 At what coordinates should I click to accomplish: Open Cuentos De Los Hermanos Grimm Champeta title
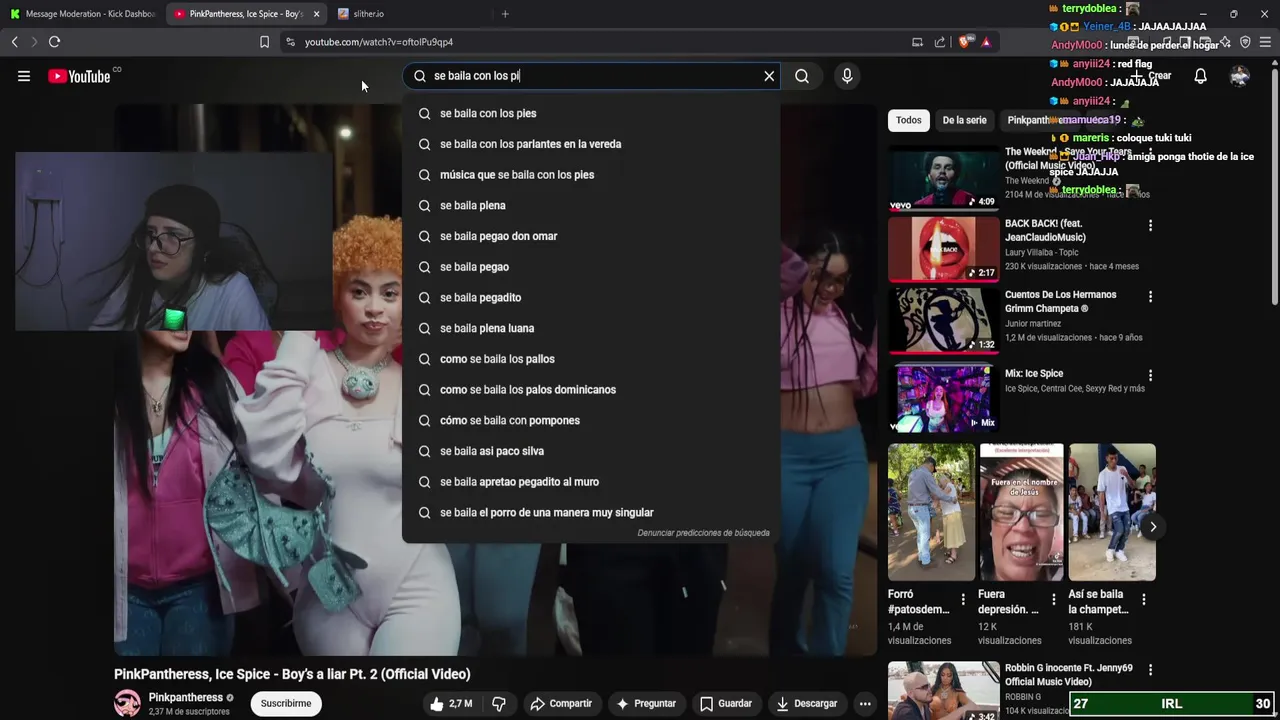1060,302
